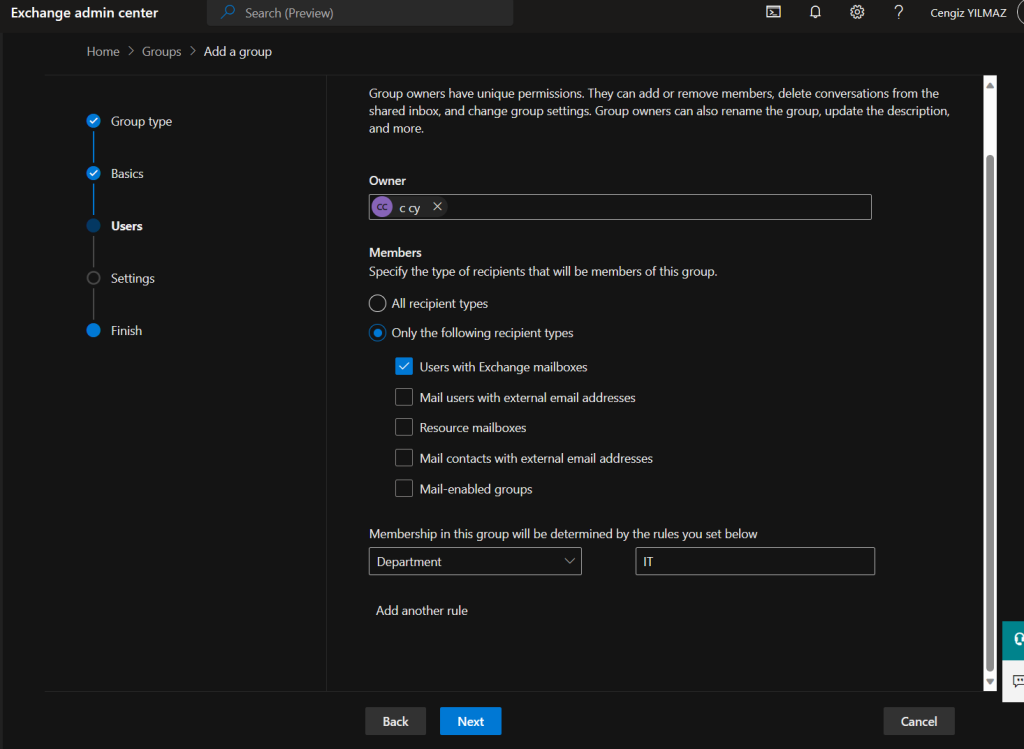Click the help question mark icon
The height and width of the screenshot is (749, 1024).
[899, 12]
